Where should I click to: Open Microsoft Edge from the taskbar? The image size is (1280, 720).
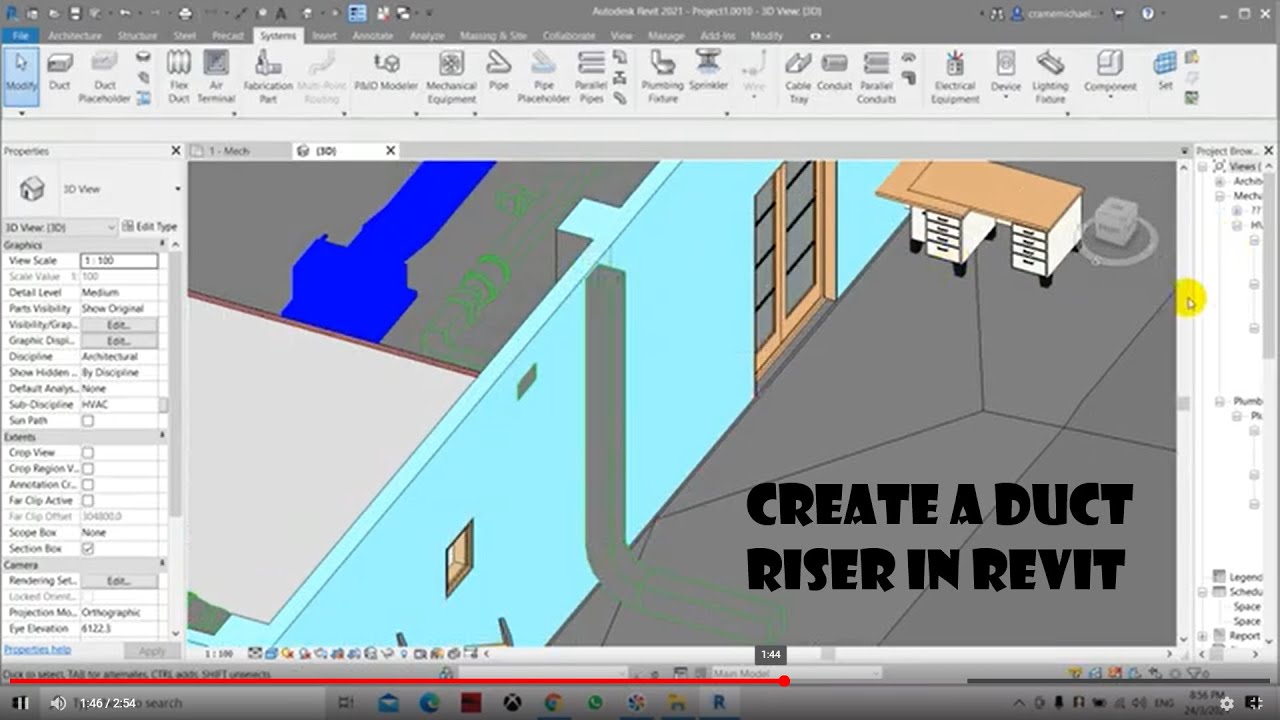(429, 703)
